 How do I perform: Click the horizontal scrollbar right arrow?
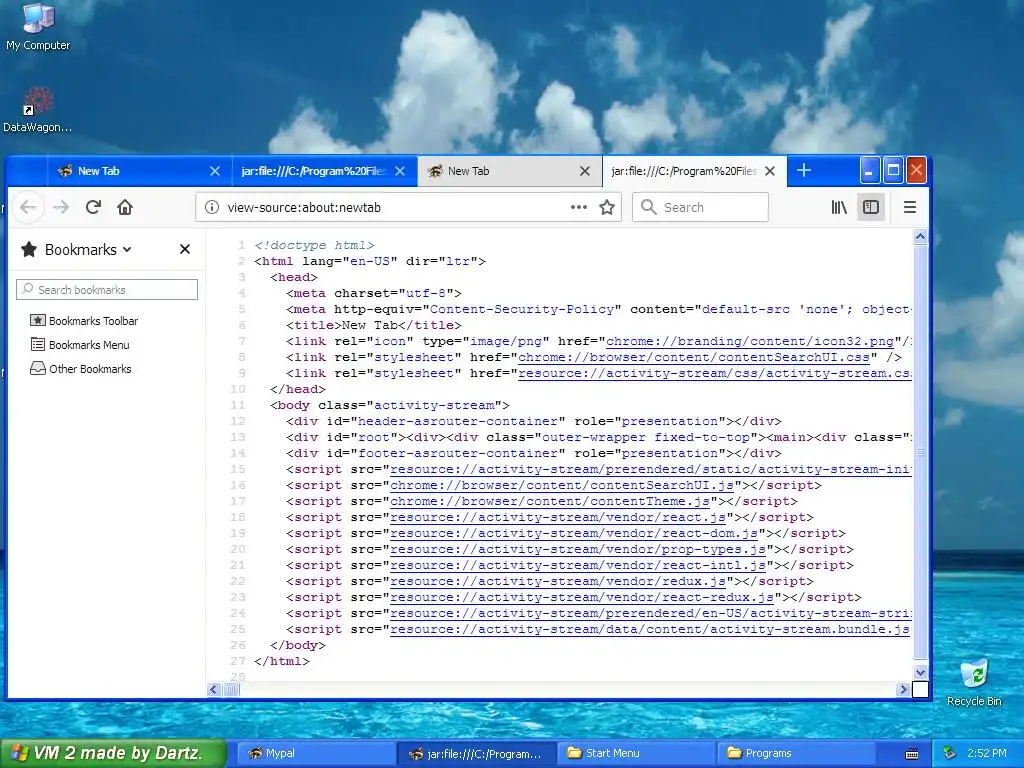point(903,689)
